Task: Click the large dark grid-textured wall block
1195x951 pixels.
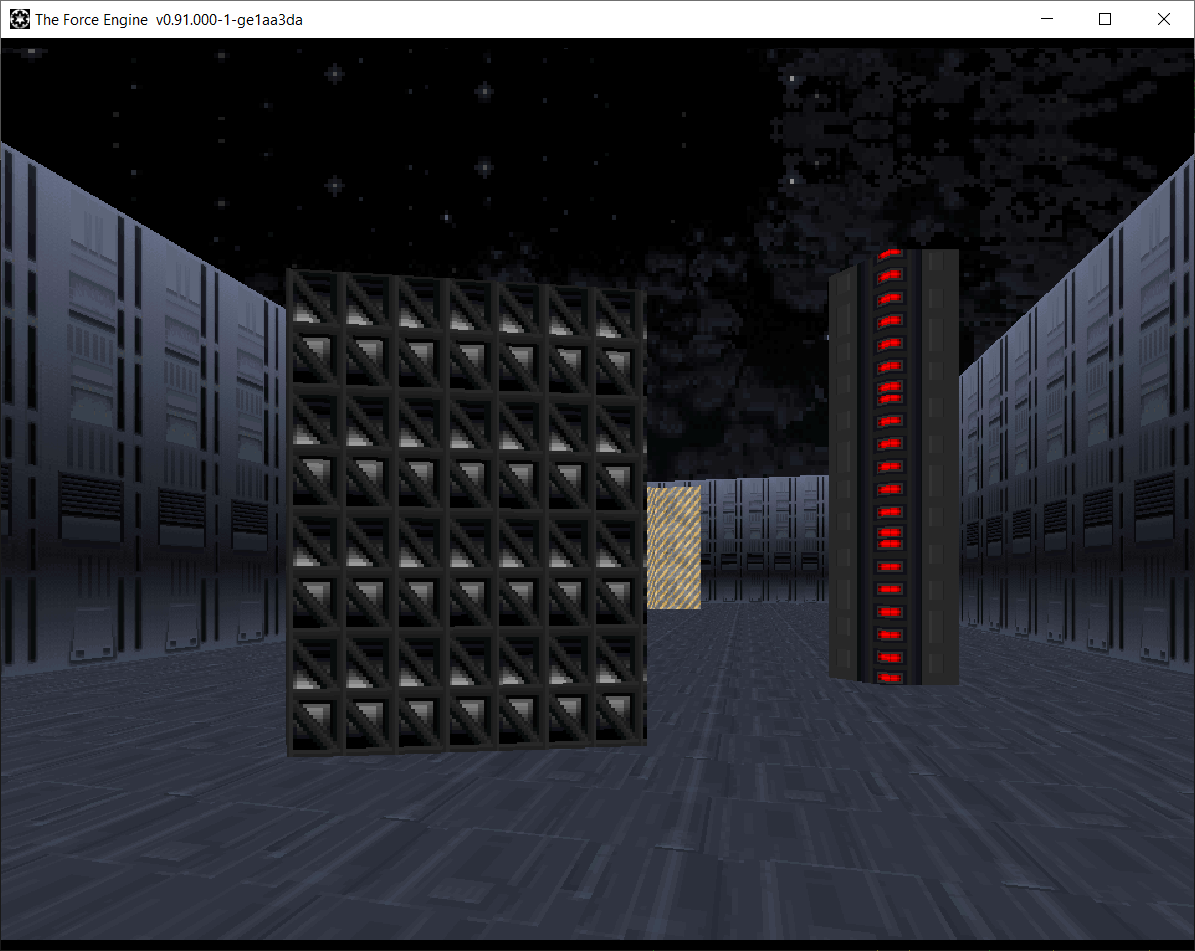Action: pyautogui.click(x=466, y=511)
